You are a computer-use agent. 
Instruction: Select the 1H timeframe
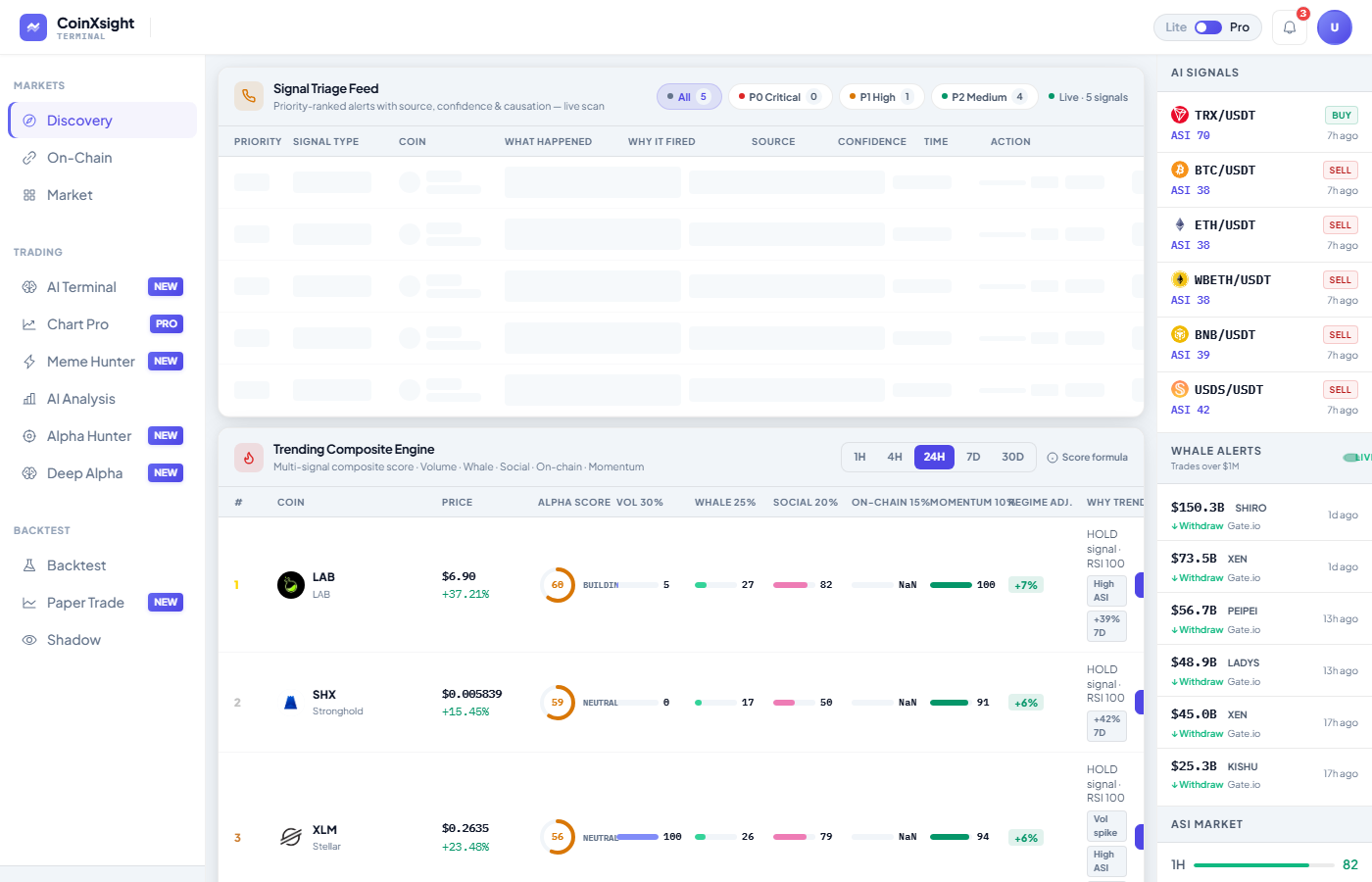point(859,457)
